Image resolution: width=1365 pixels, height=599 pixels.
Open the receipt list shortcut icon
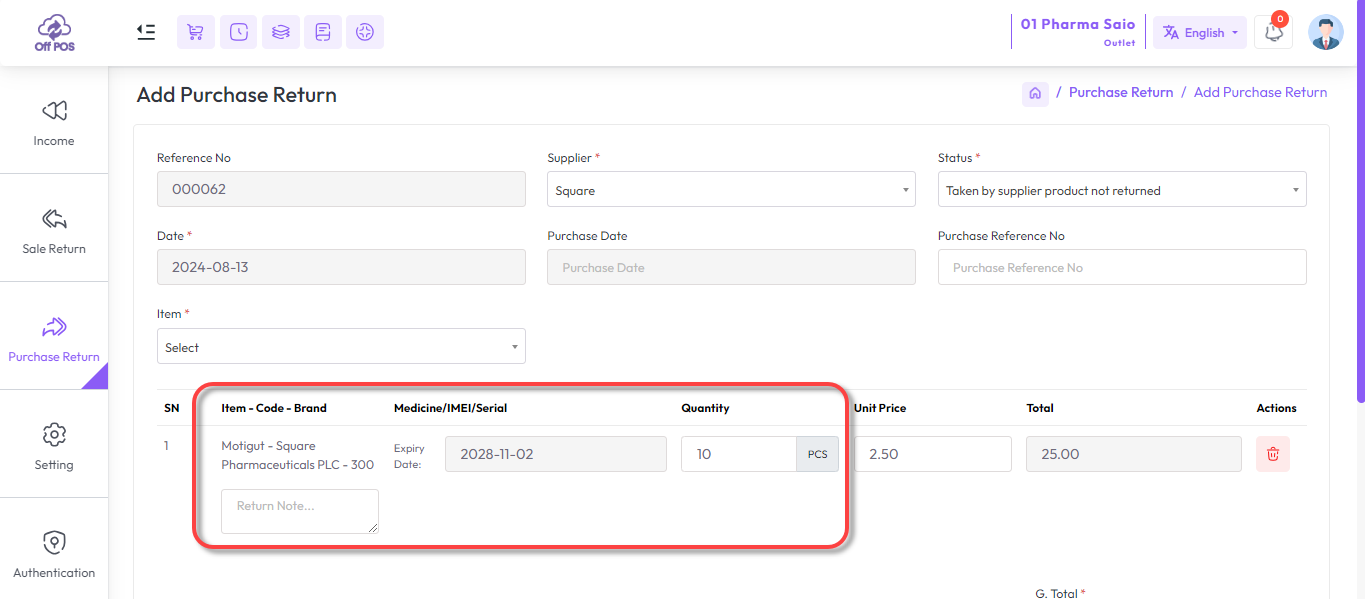[x=323, y=32]
